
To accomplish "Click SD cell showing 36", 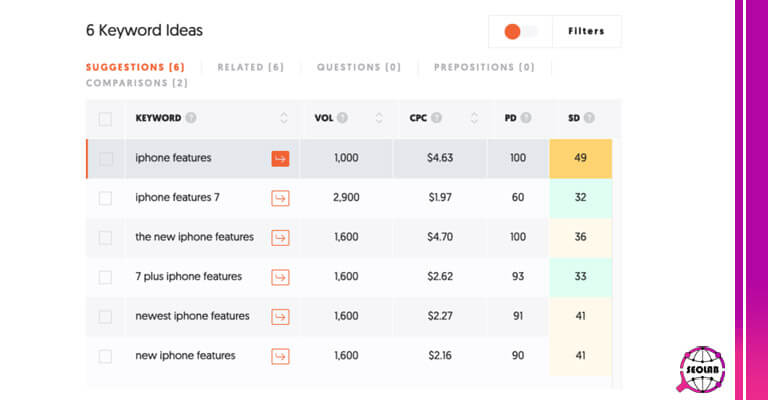I will 580,237.
